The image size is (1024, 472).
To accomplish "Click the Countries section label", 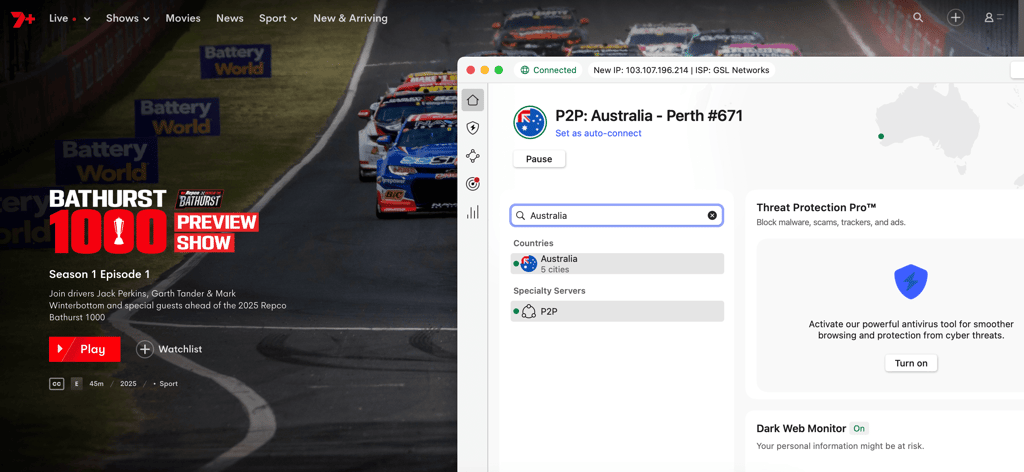I will coord(533,243).
